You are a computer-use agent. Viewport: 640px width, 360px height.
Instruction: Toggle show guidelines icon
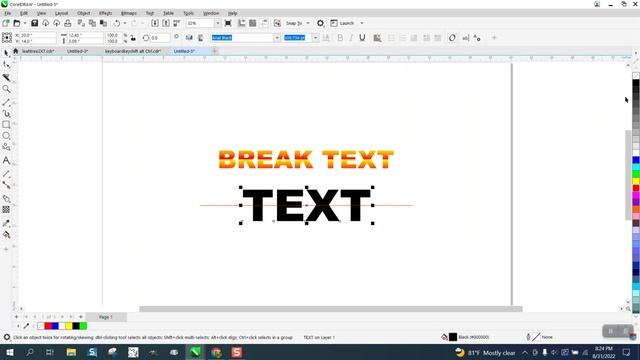coord(264,23)
